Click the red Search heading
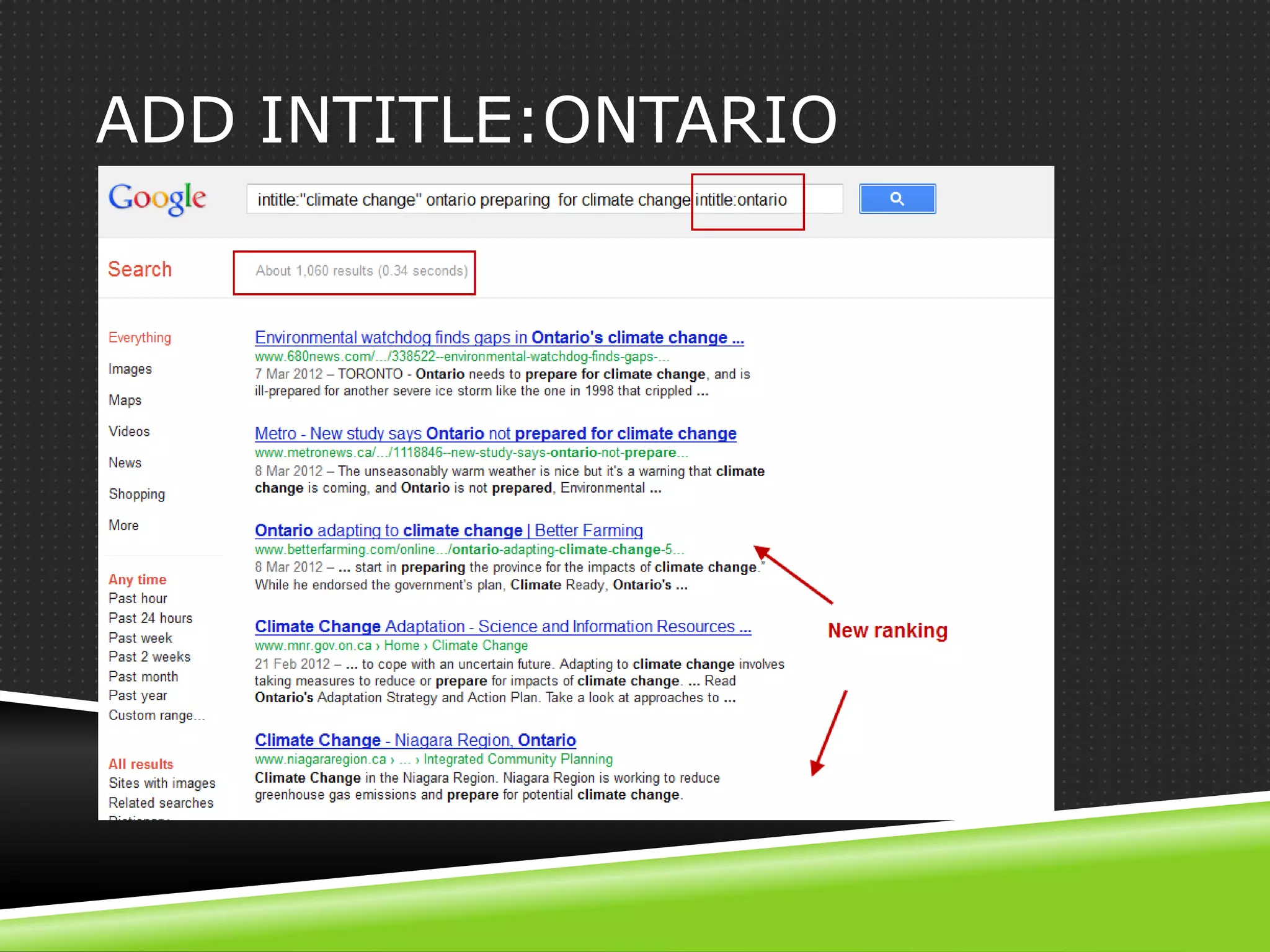Image resolution: width=1270 pixels, height=952 pixels. [140, 269]
